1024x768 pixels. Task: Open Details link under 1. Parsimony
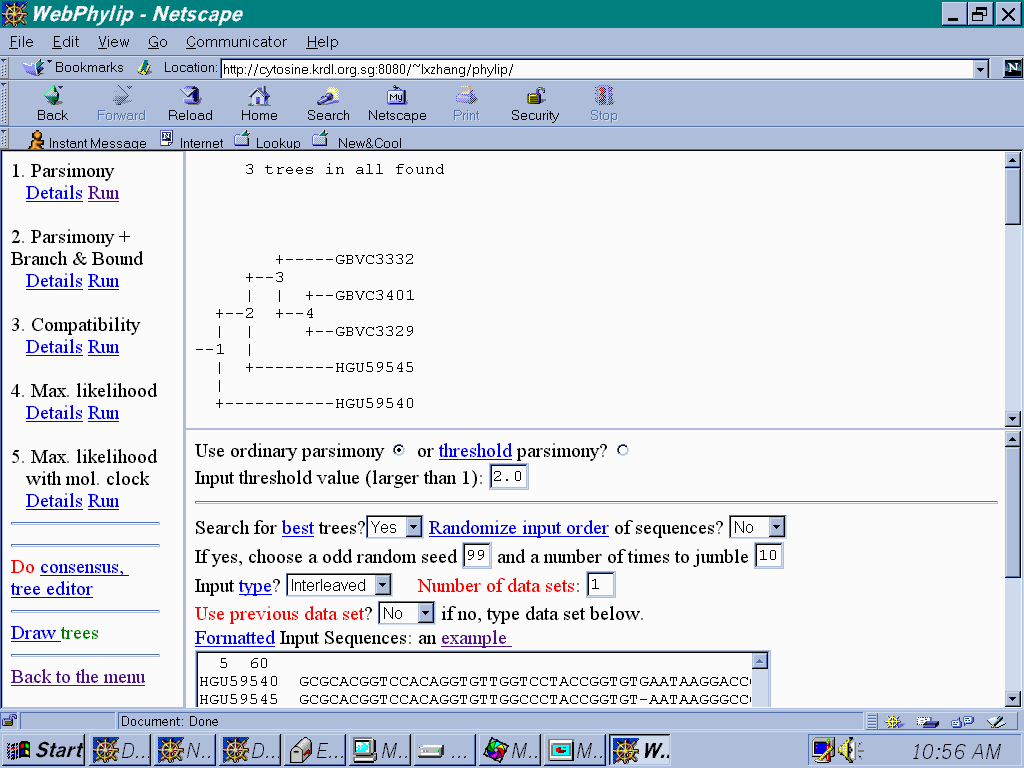(54, 193)
